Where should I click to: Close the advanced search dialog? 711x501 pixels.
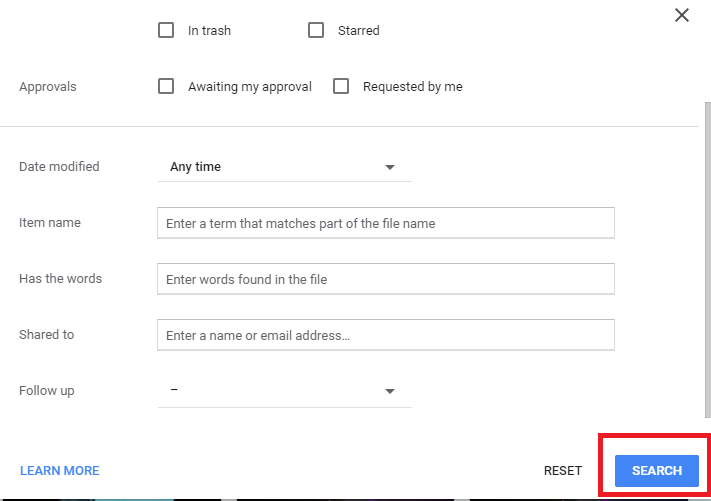point(682,15)
